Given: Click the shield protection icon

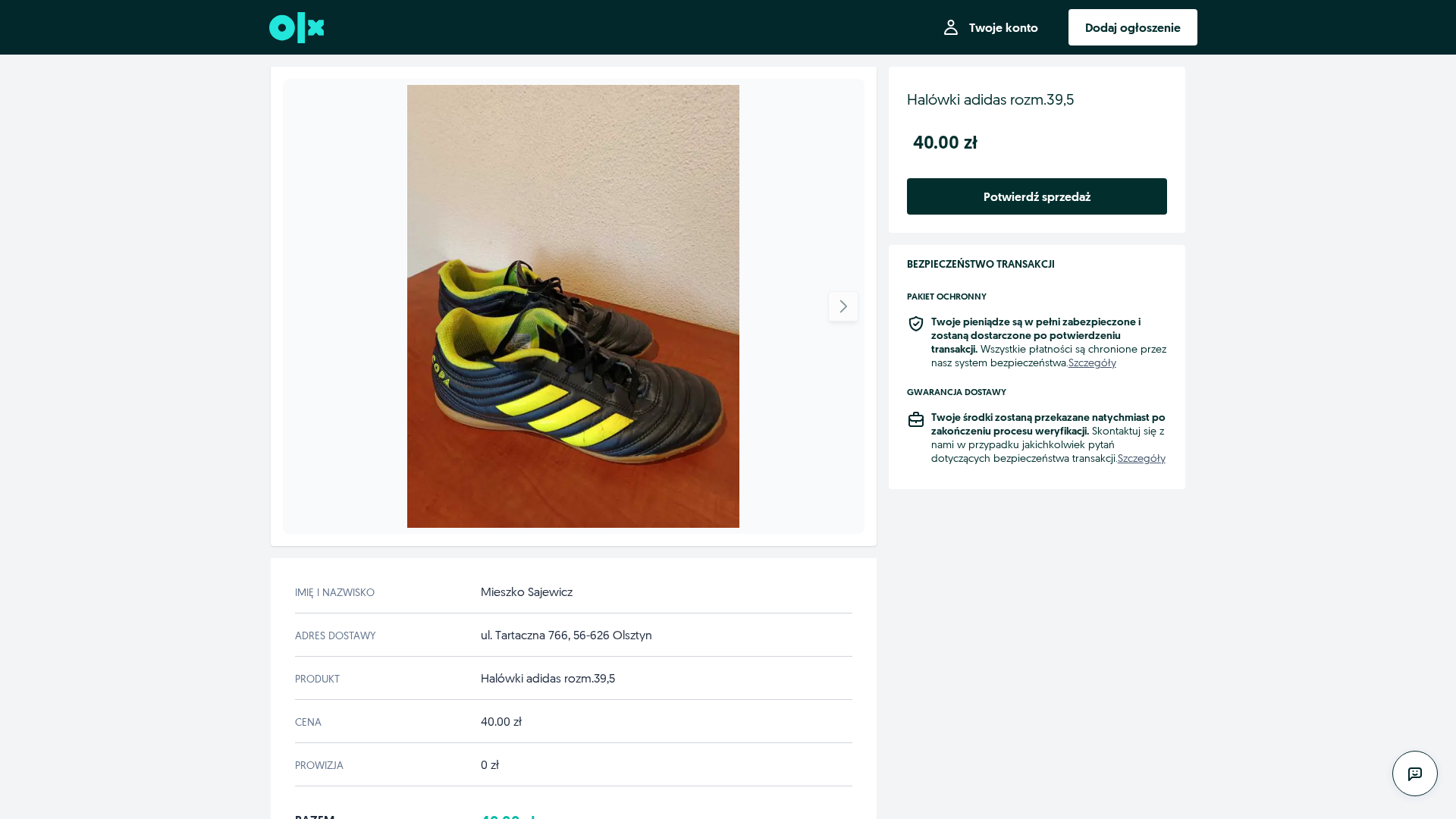Looking at the screenshot, I should [x=915, y=324].
